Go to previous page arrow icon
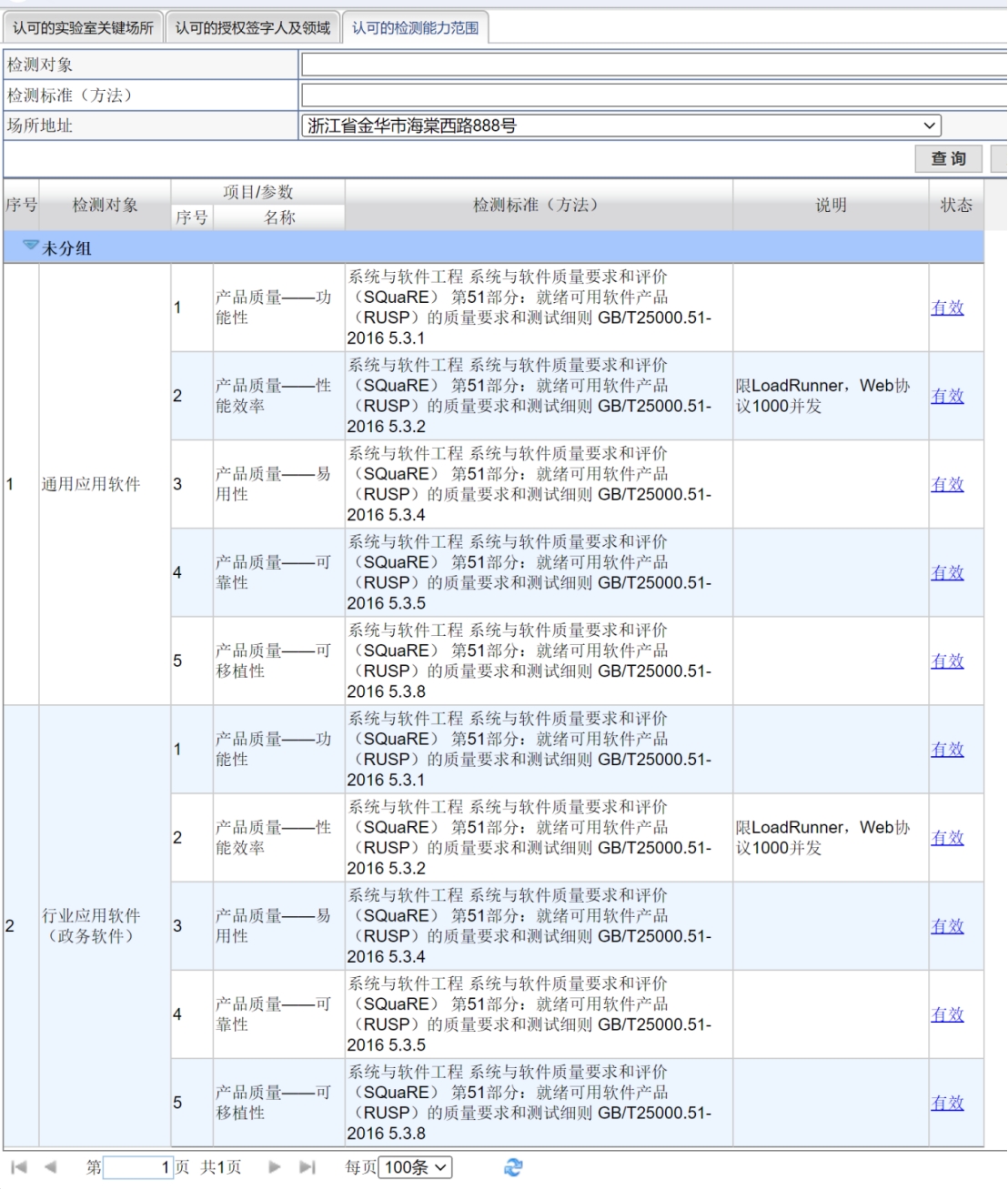This screenshot has height=1190, width=1008. point(50,1167)
